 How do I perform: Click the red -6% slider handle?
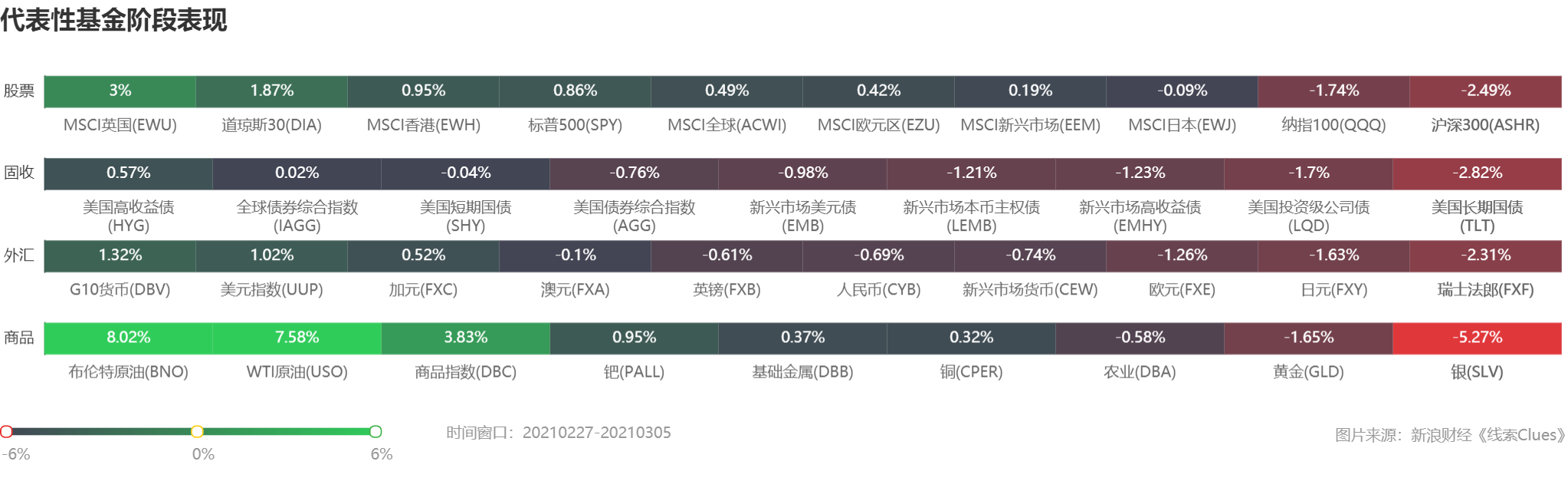pyautogui.click(x=6, y=431)
